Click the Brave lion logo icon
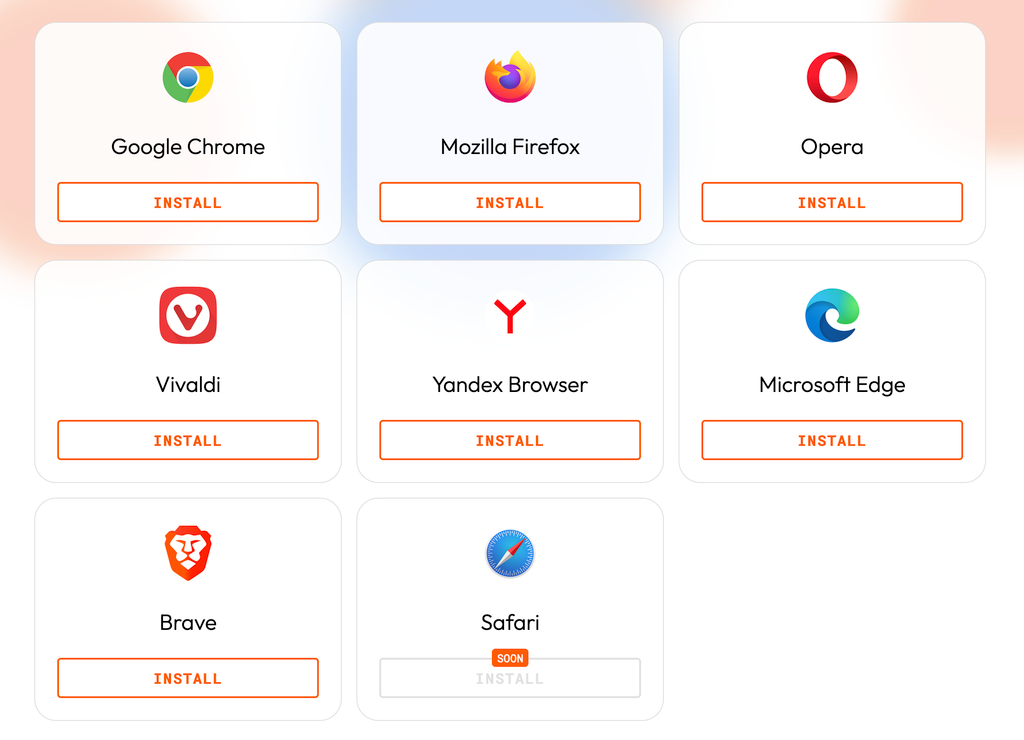The image size is (1024, 740). click(188, 553)
